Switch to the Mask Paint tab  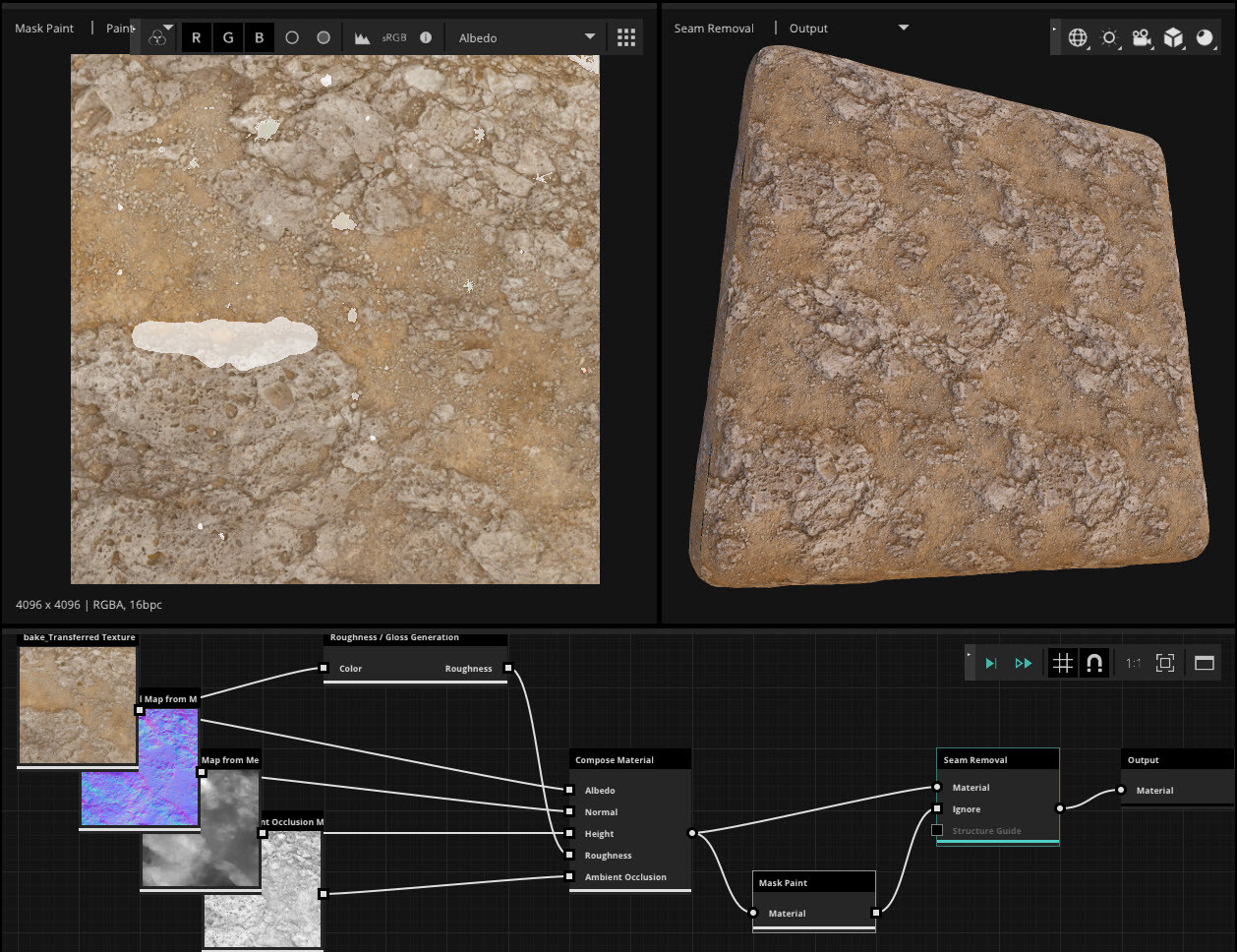click(43, 28)
